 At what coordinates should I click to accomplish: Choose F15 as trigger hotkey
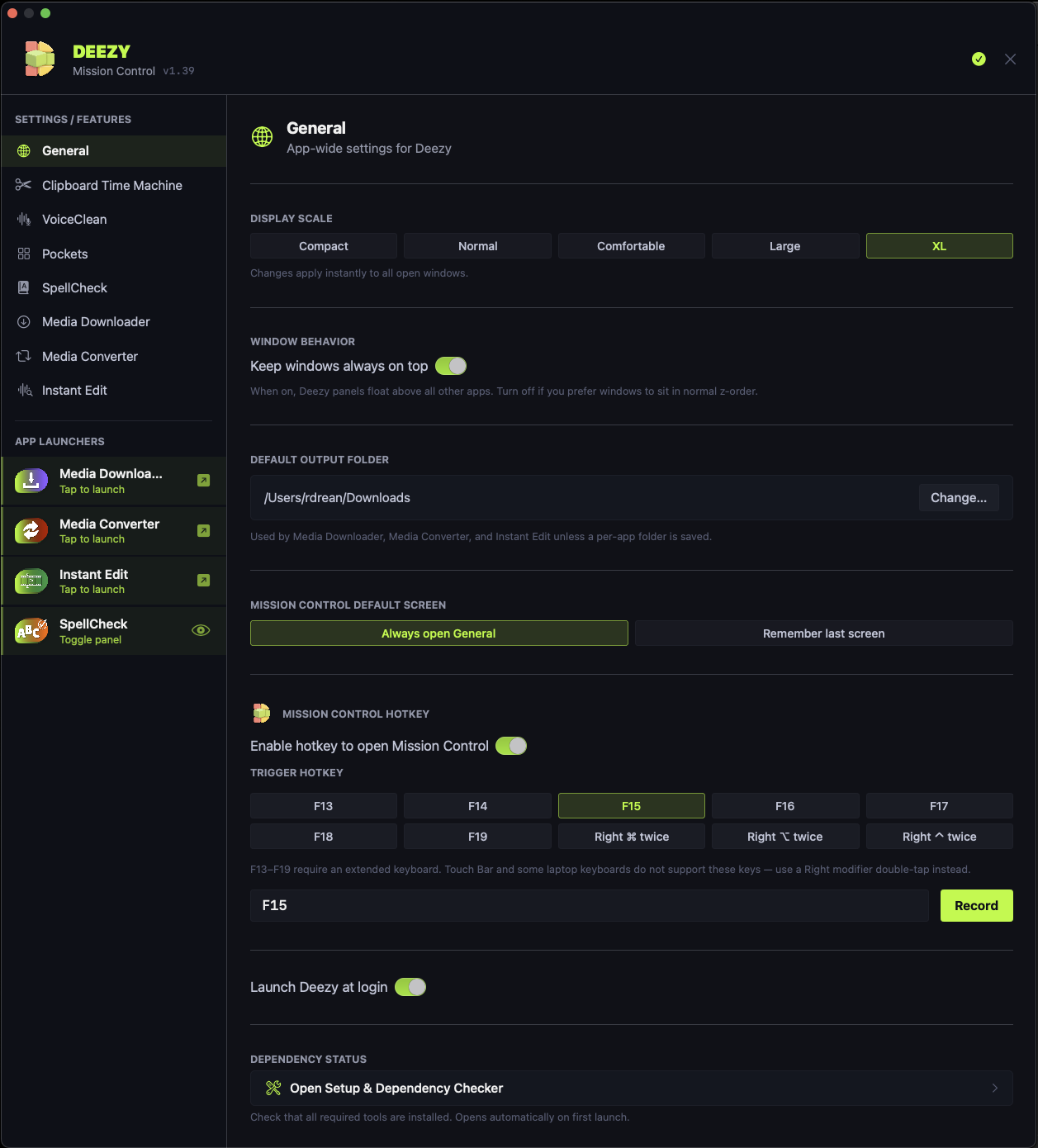631,806
